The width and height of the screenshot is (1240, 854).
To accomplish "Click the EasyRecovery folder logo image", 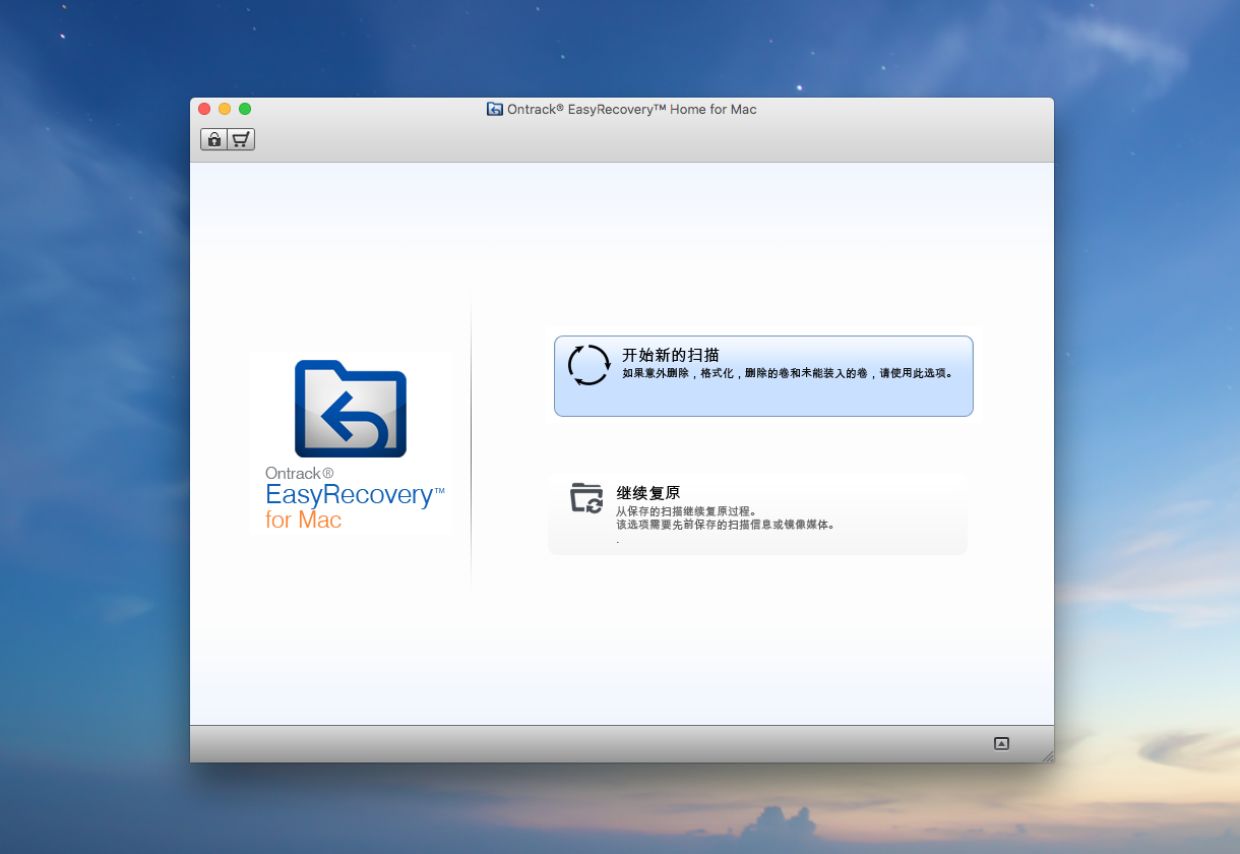I will [x=350, y=409].
